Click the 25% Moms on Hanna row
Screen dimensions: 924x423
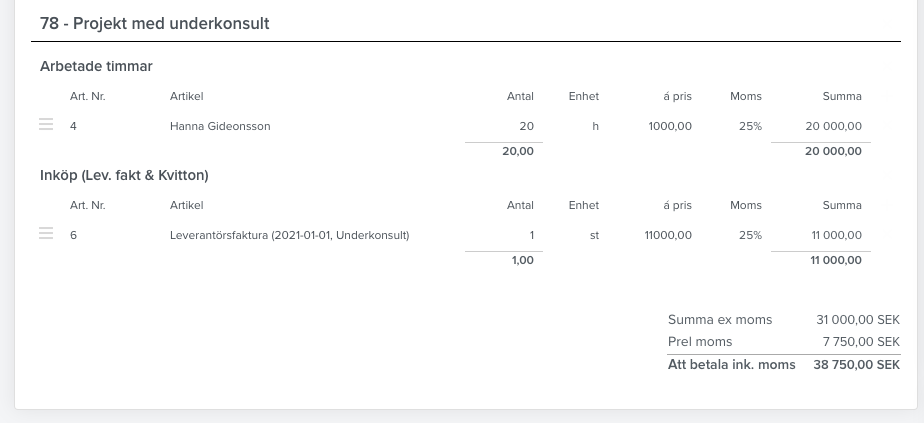pos(750,126)
